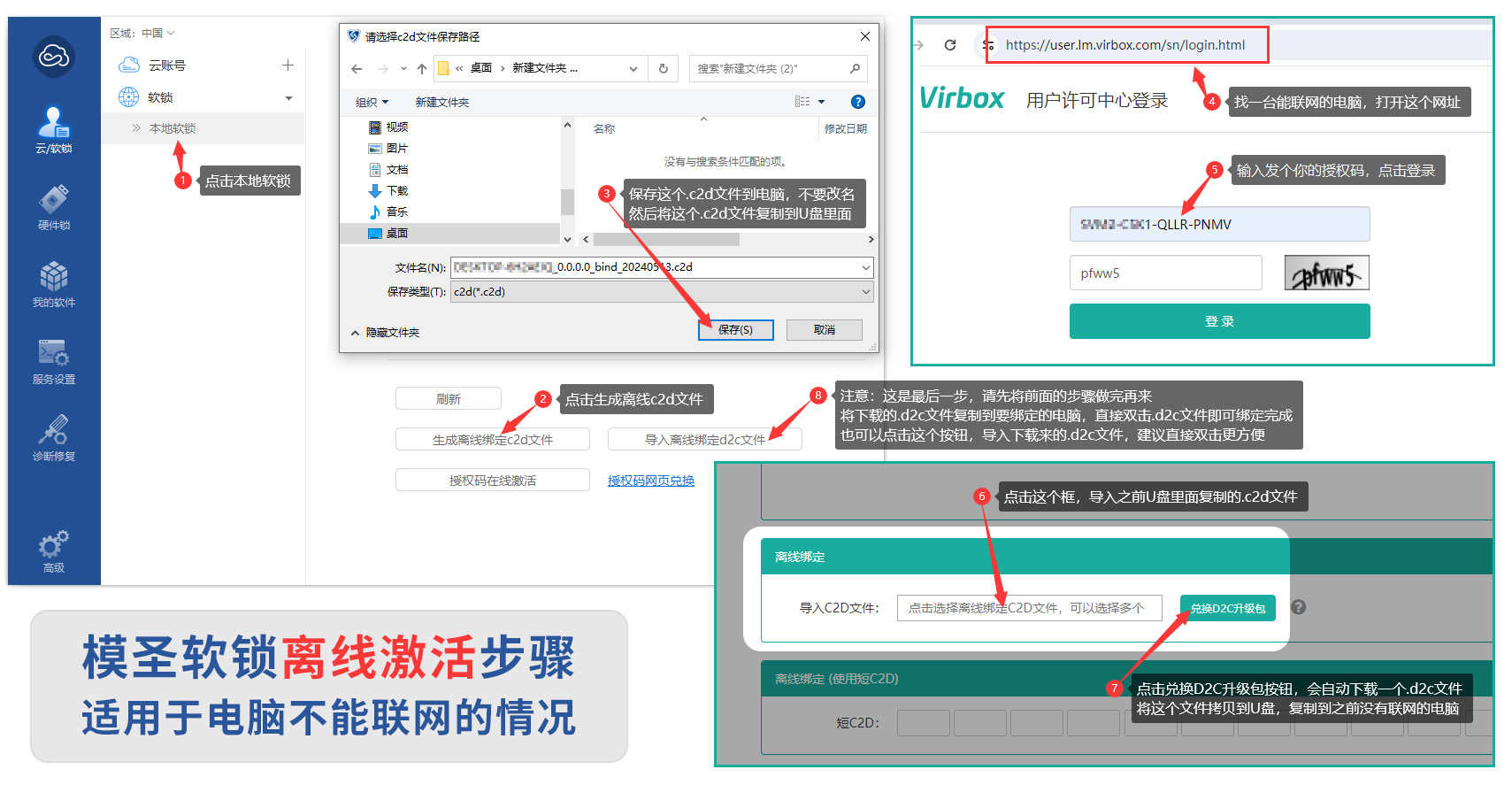The image size is (1512, 785).
Task: Expand the 软锁 dropdown arrow
Action: 288,98
